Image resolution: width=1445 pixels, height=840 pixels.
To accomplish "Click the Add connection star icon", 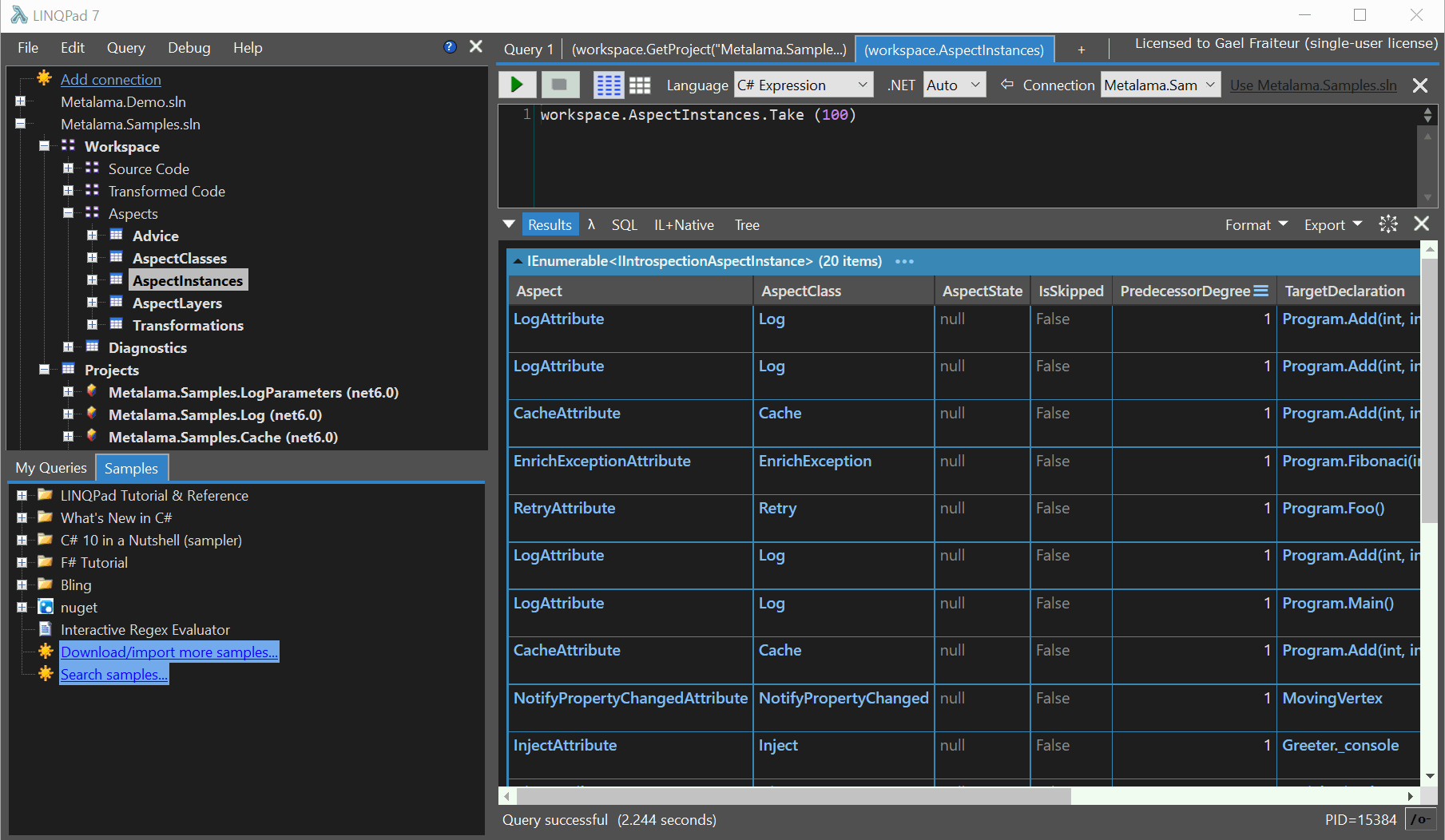I will [45, 78].
